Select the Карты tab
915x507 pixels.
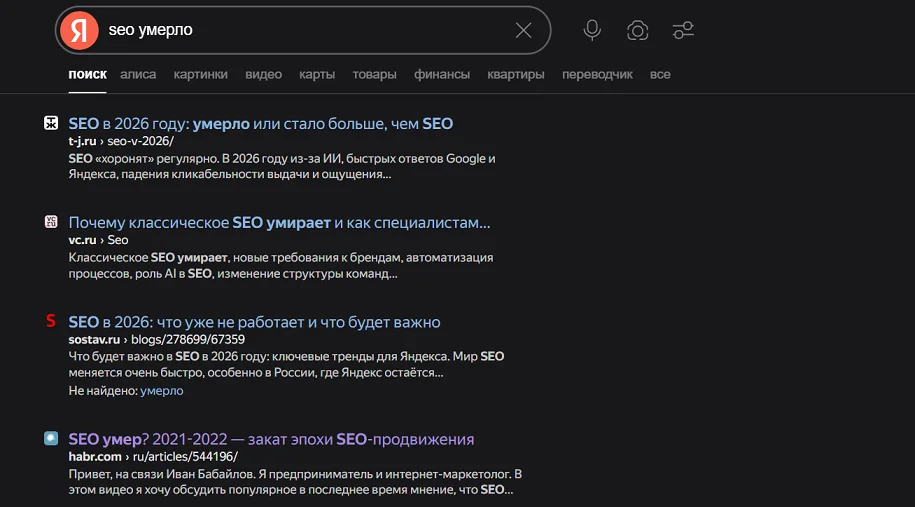tap(316, 74)
